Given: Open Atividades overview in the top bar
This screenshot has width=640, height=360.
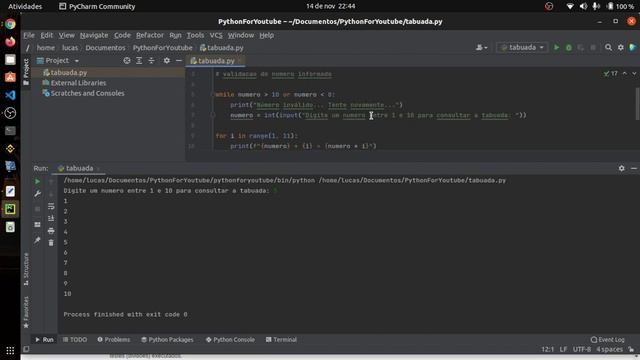Looking at the screenshot, I should pyautogui.click(x=25, y=6).
